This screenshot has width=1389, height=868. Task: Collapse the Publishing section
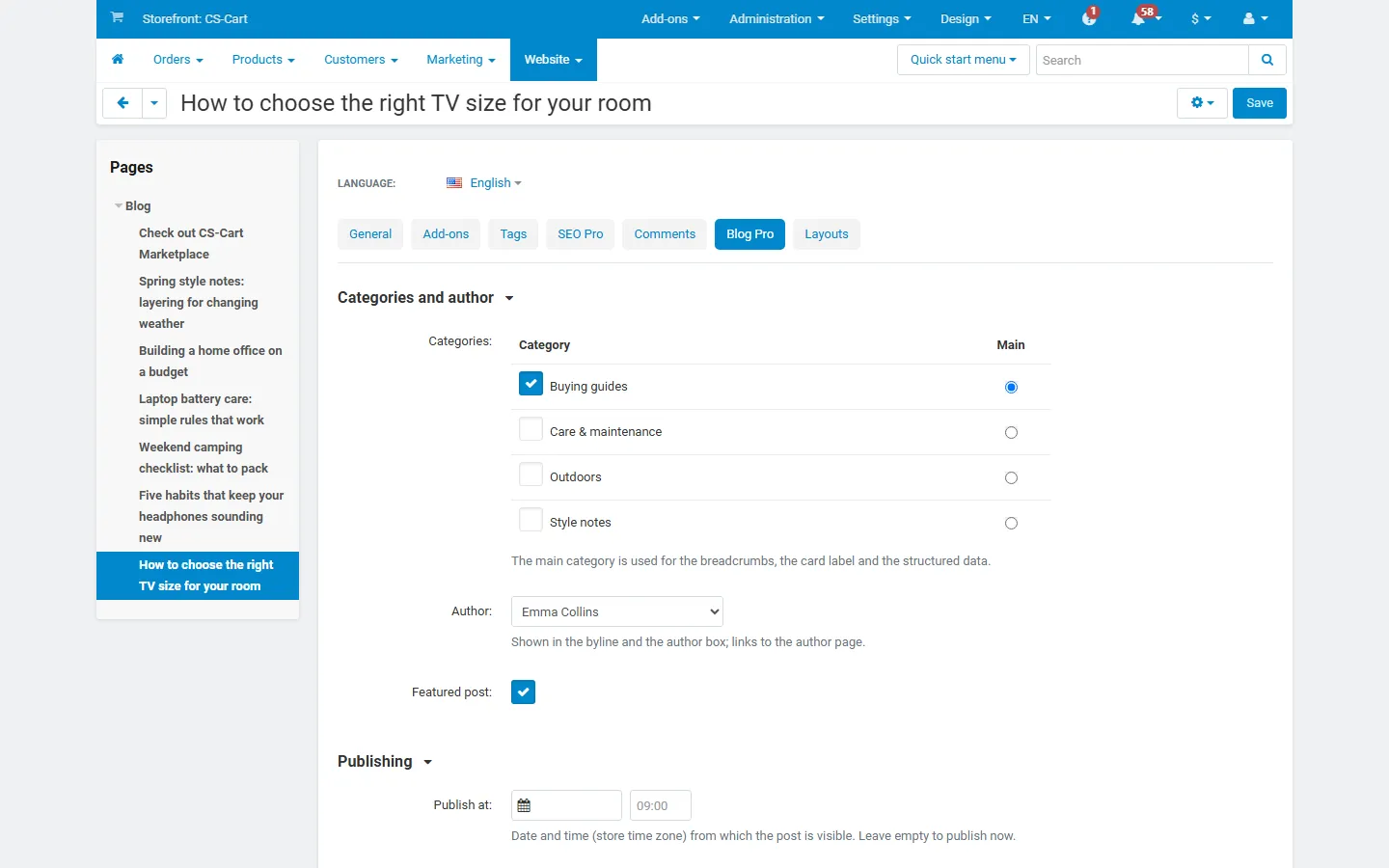pyautogui.click(x=385, y=762)
